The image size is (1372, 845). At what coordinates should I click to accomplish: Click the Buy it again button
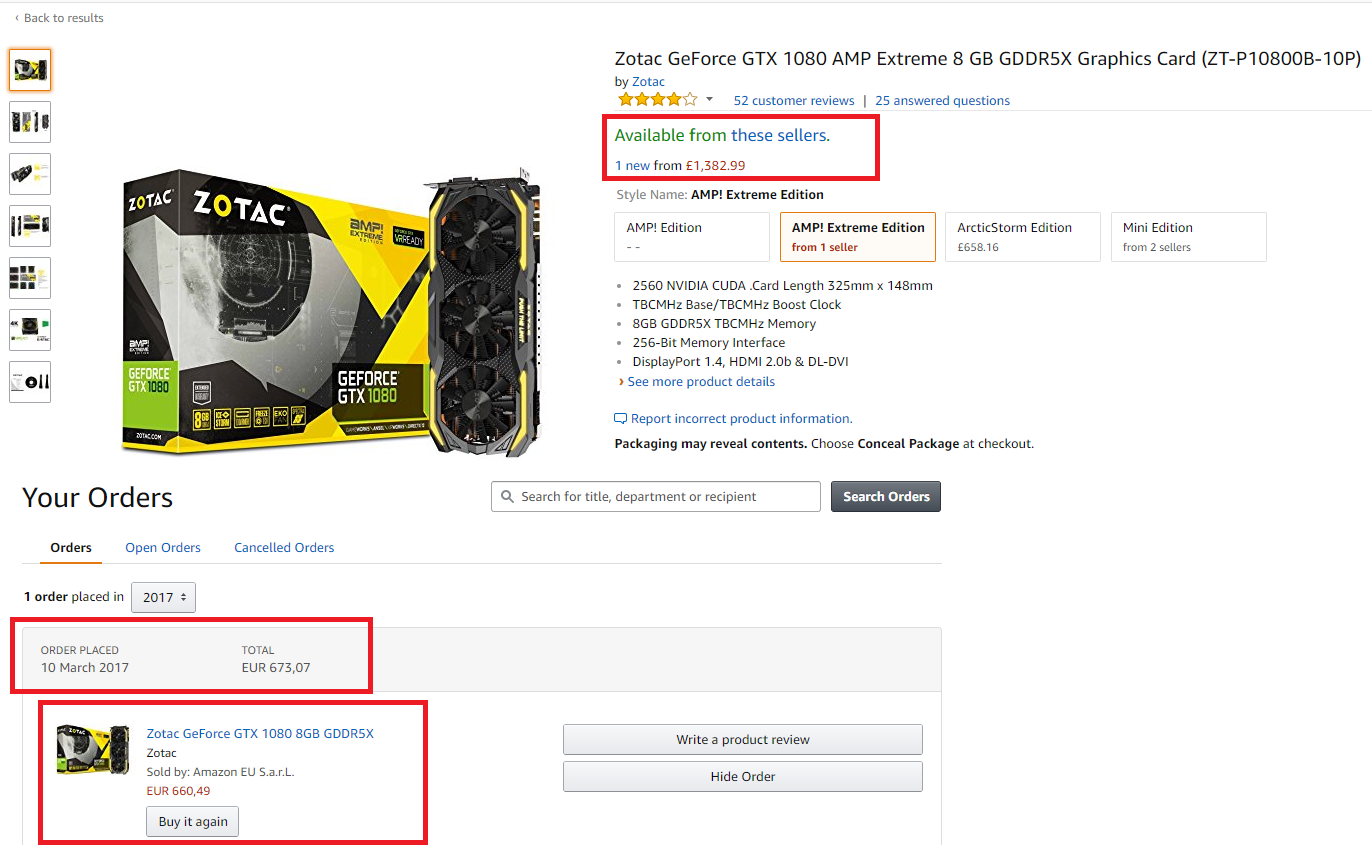[193, 822]
